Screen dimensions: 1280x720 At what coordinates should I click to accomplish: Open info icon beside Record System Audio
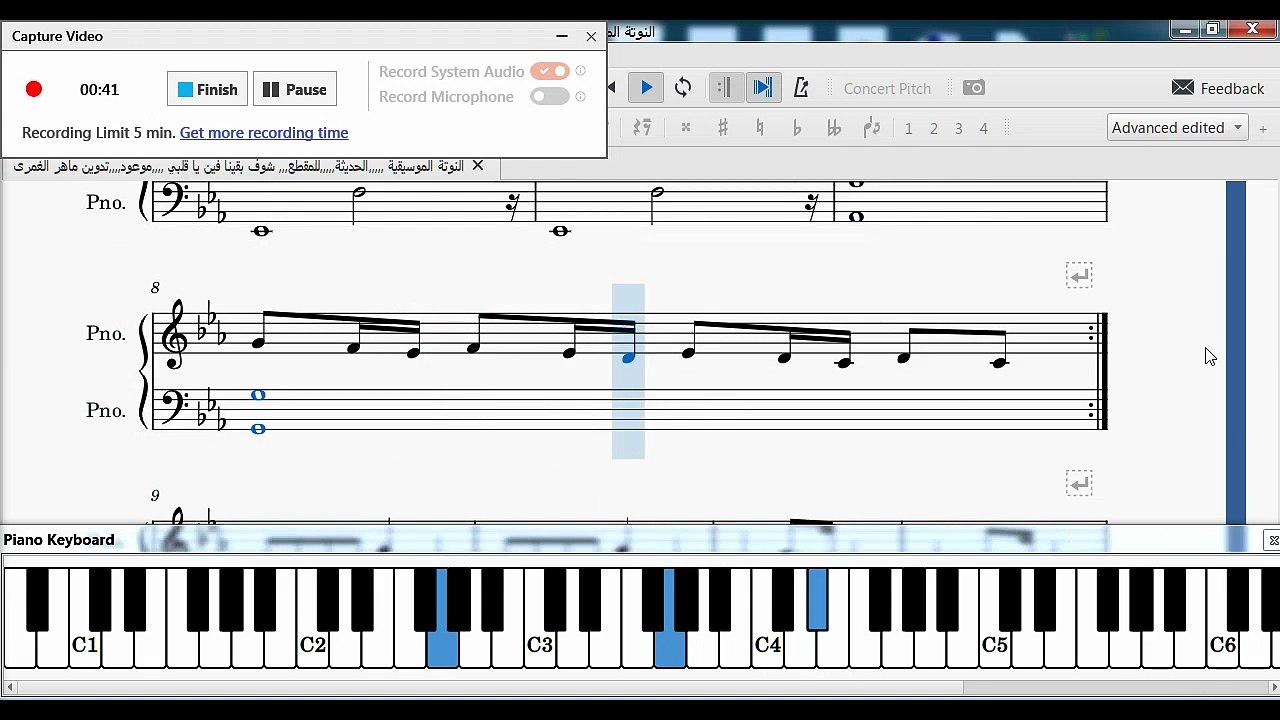click(581, 71)
